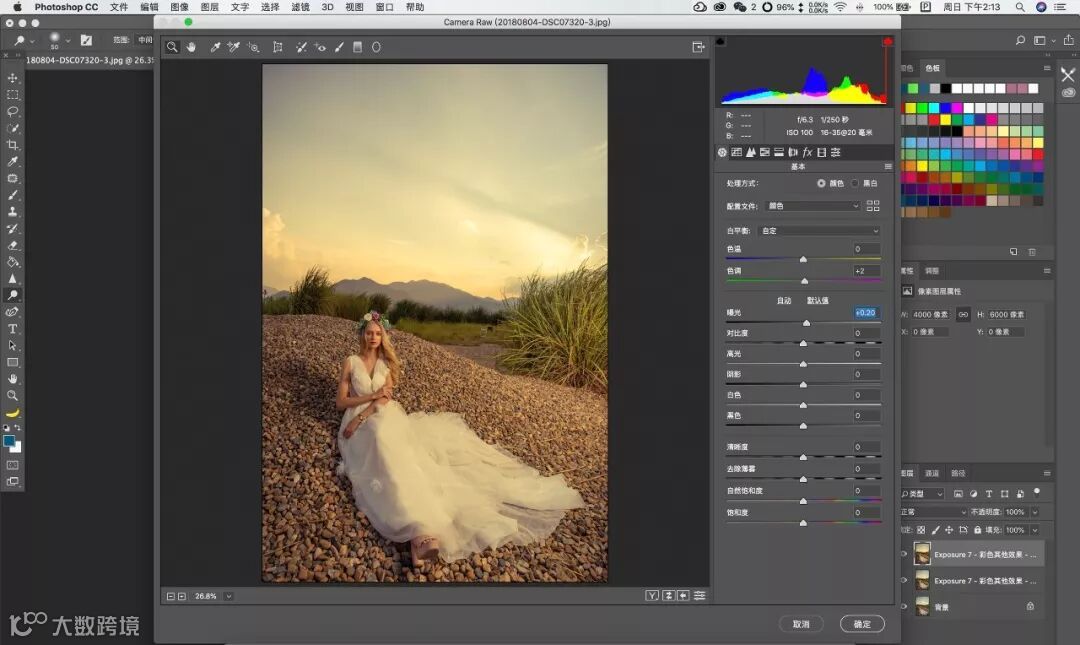
Task: Open the 白平衡 white balance dropdown
Action: pos(819,231)
